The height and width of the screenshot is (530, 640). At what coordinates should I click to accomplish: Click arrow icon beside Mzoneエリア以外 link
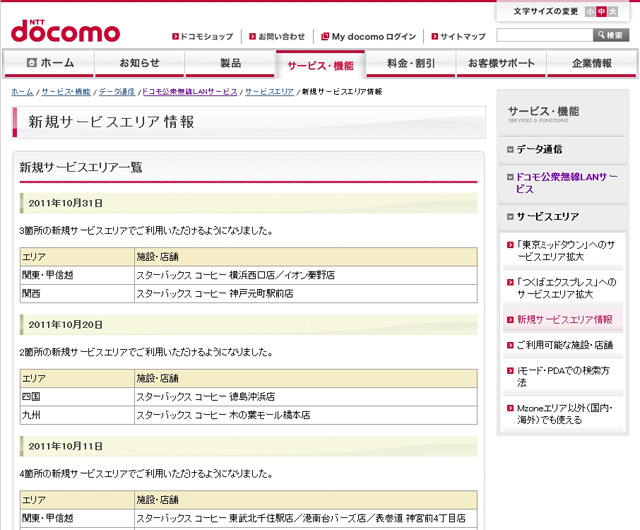pyautogui.click(x=510, y=408)
